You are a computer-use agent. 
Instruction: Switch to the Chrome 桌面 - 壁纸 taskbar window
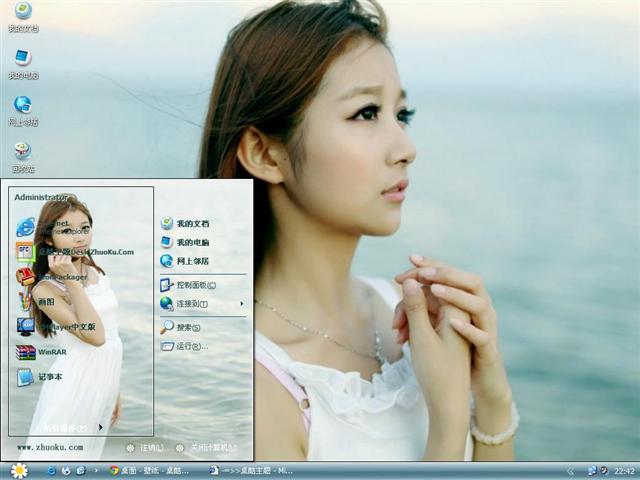click(x=149, y=471)
